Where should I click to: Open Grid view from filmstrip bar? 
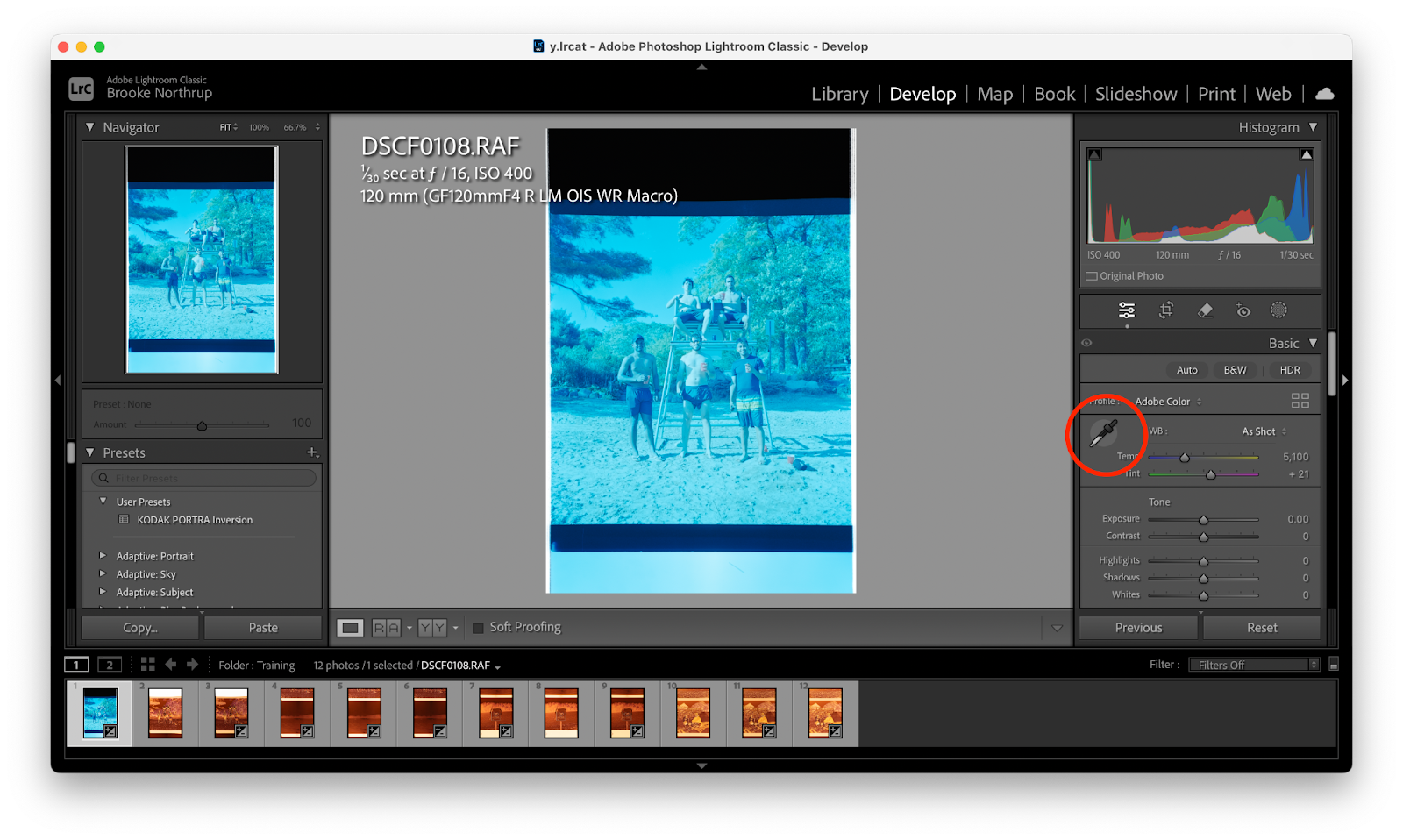pos(147,665)
